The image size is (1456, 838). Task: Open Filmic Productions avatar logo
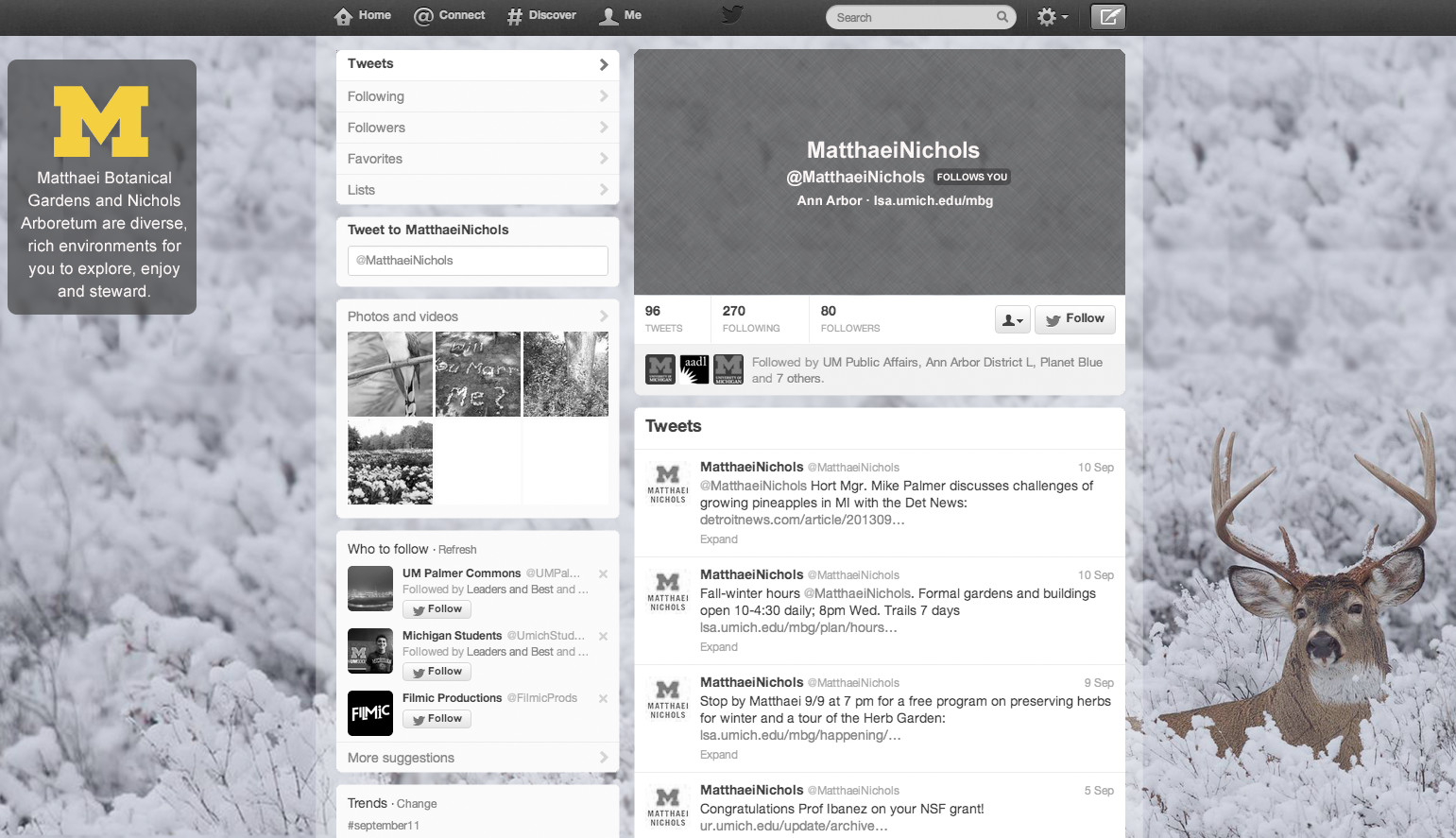click(370, 713)
